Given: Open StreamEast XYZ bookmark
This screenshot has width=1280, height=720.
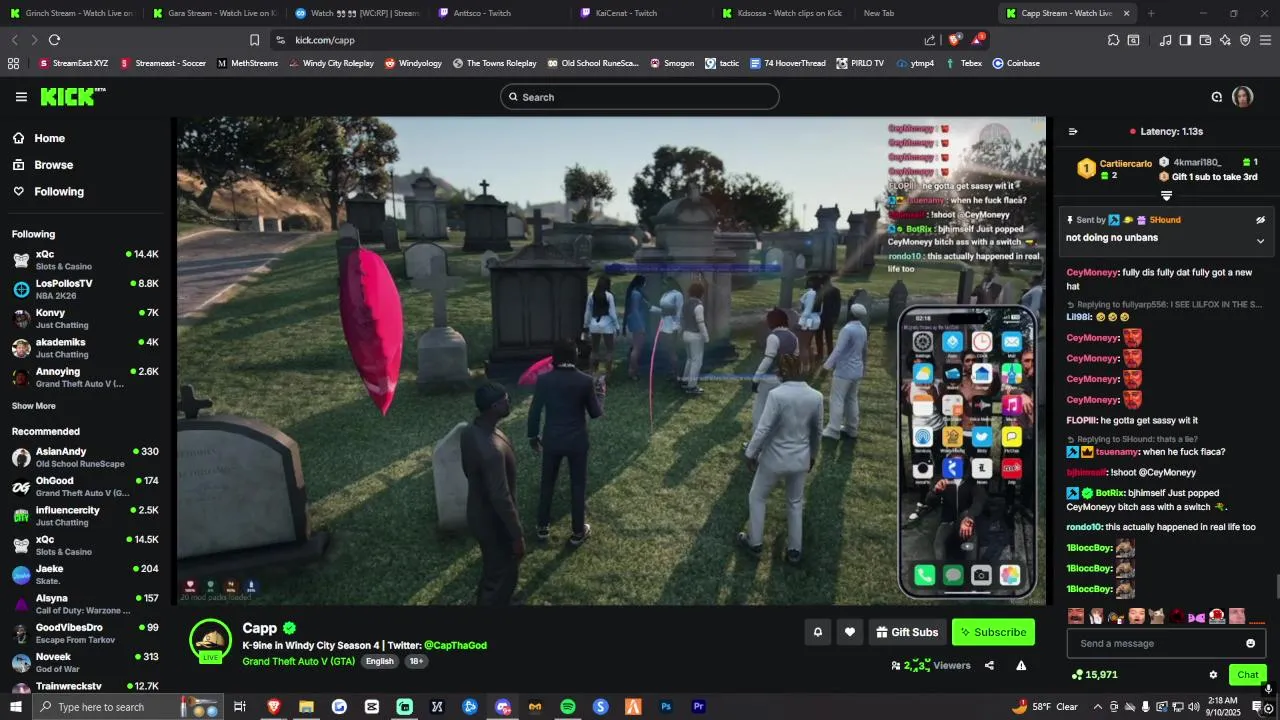Looking at the screenshot, I should 73,63.
